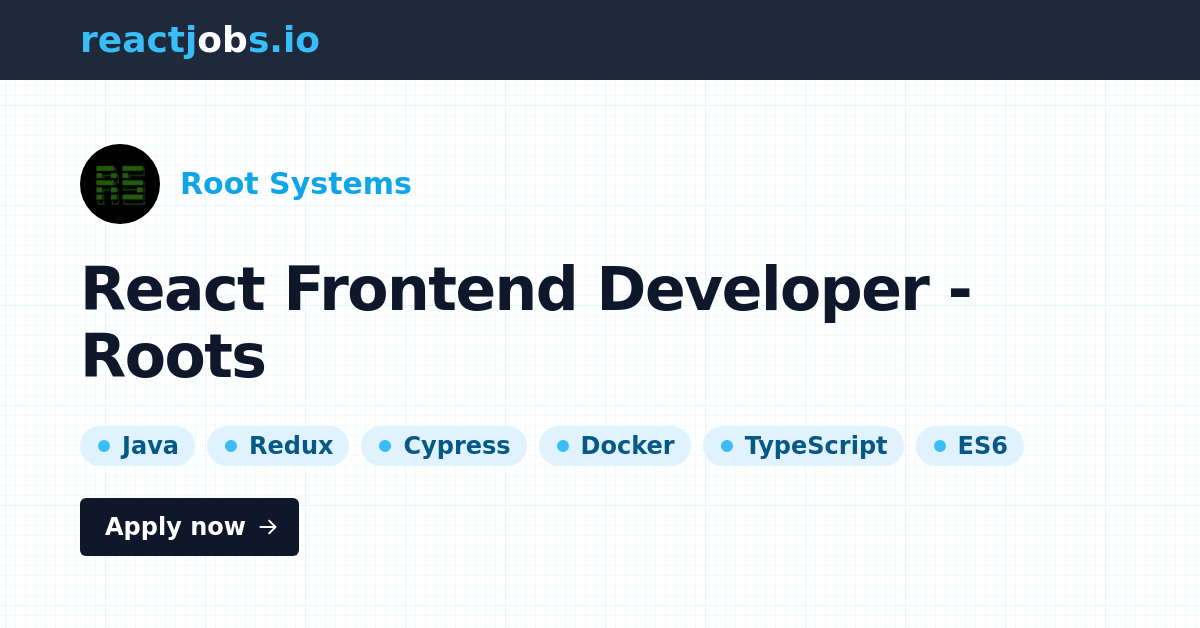1200x628 pixels.
Task: Click the Root Systems company logo icon
Action: tap(120, 184)
